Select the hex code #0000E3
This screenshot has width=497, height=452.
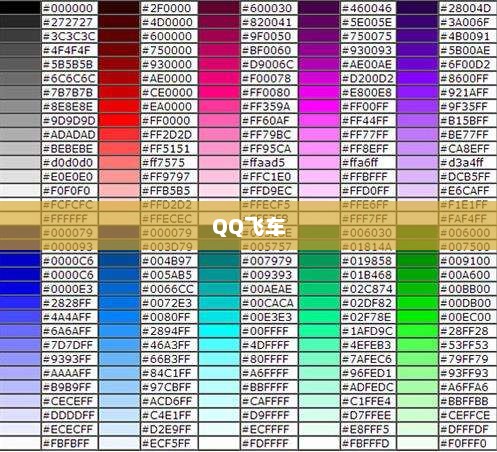[x=68, y=289]
